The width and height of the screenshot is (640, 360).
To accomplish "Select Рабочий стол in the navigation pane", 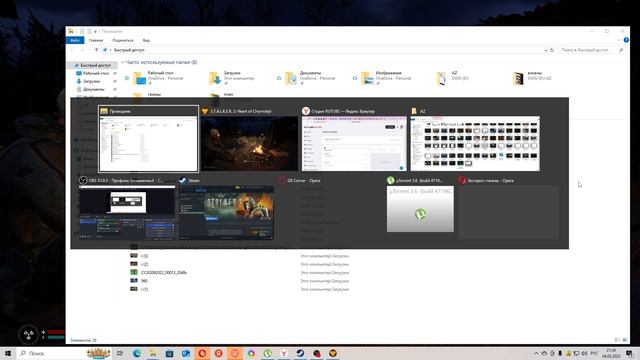I will click(96, 73).
